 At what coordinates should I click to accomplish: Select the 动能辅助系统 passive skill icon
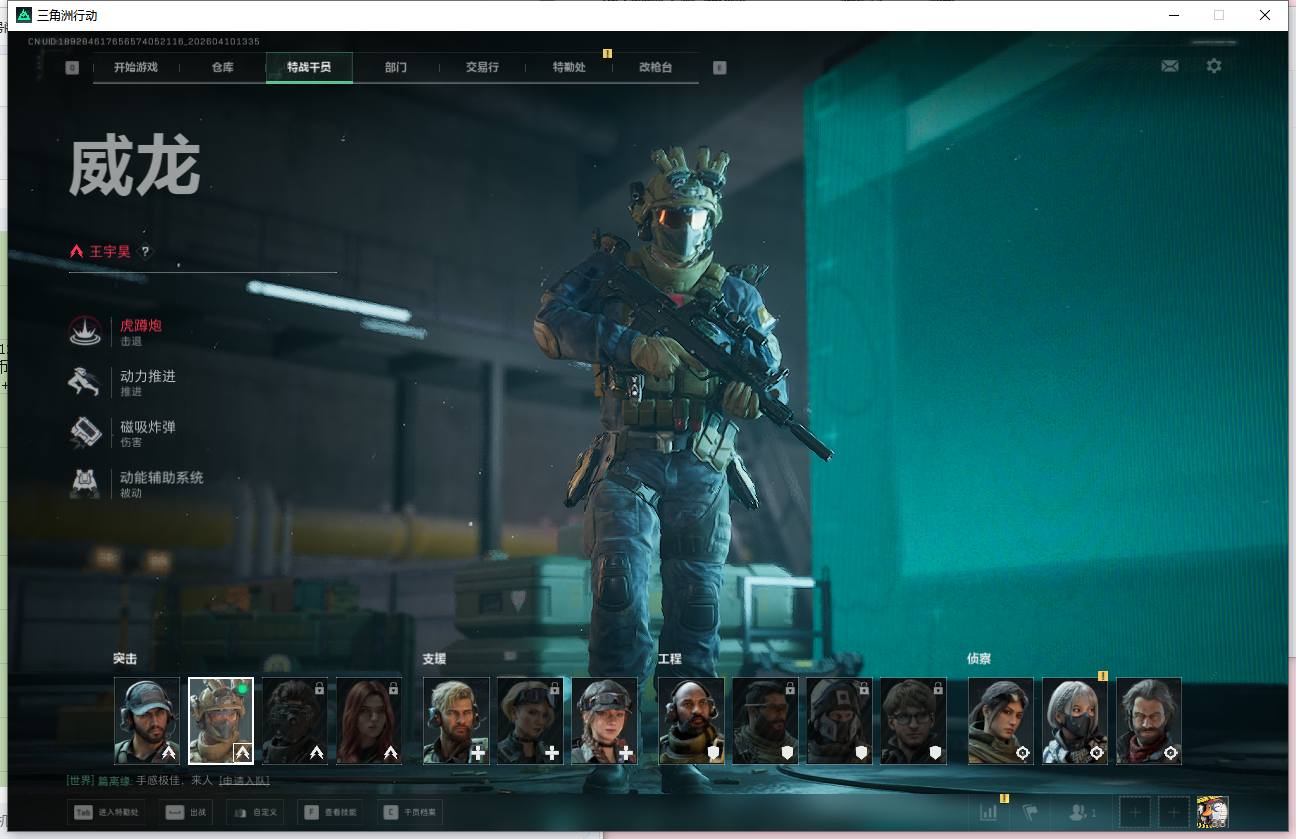pos(85,484)
